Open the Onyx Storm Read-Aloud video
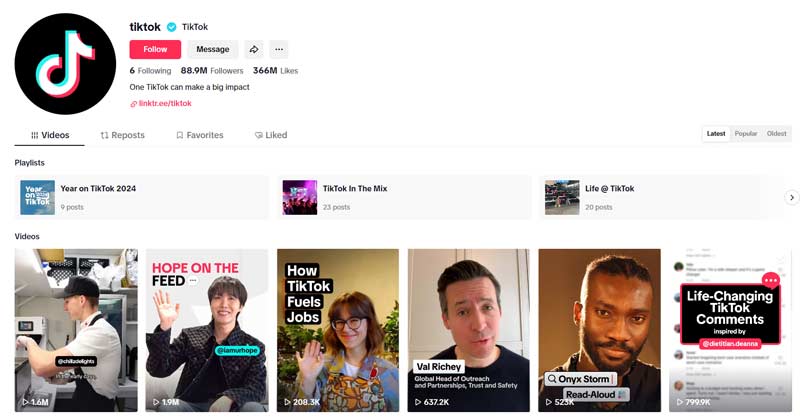 point(599,330)
